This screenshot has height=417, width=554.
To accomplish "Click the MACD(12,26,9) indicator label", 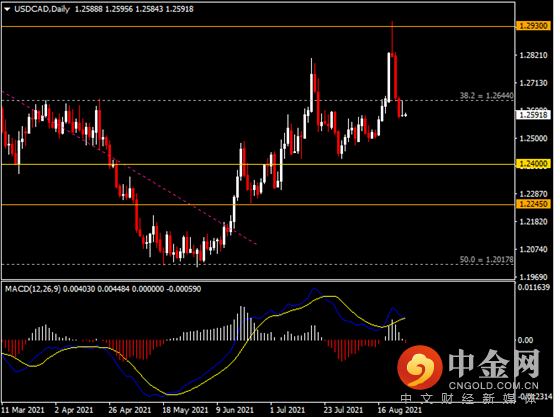I will (33, 289).
